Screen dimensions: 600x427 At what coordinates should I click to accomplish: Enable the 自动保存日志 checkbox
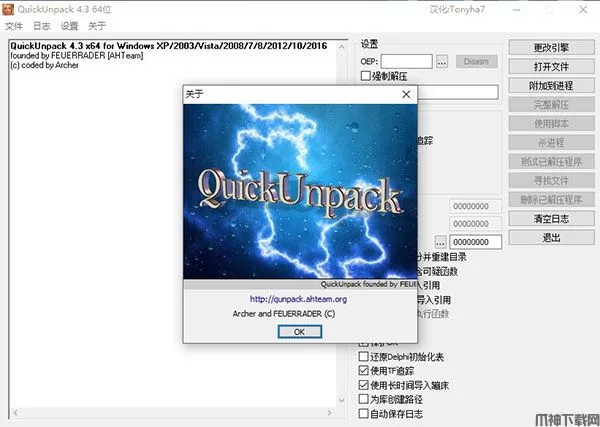point(364,414)
